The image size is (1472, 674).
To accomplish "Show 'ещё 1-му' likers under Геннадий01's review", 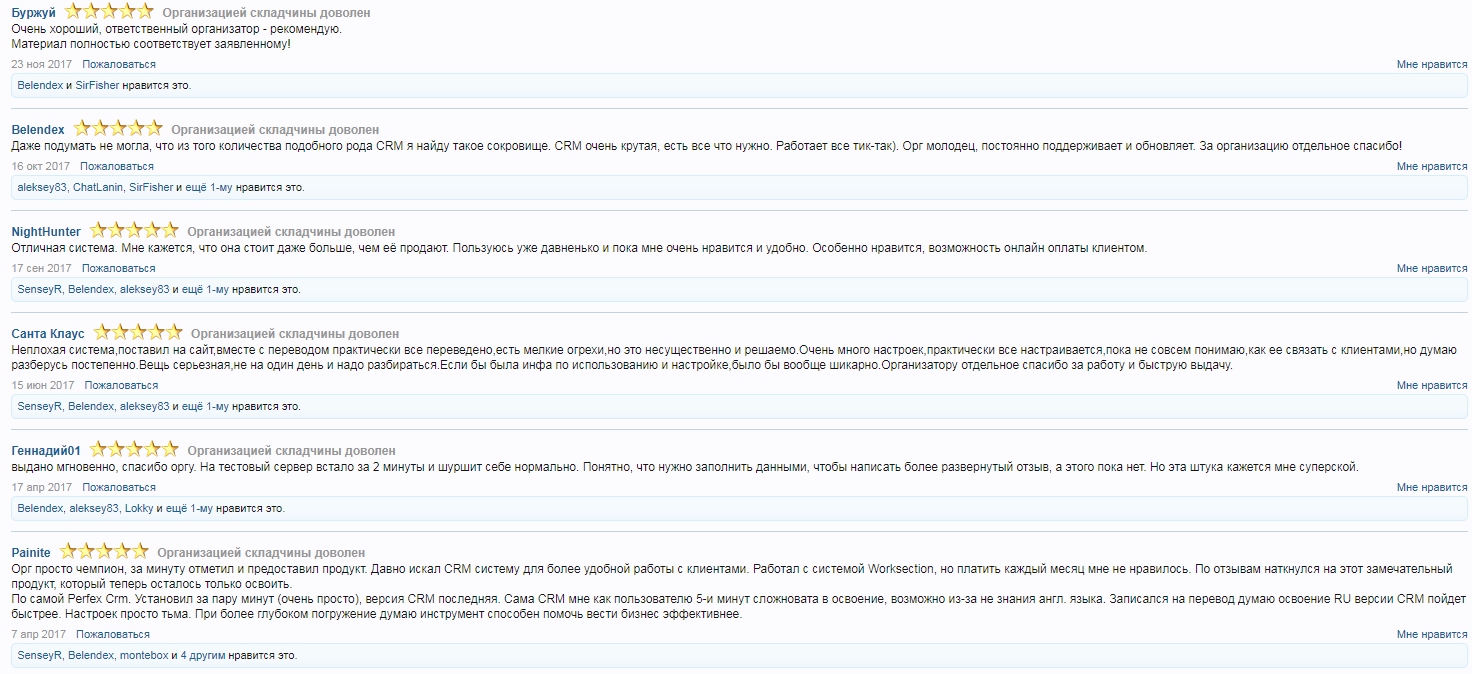I will point(190,508).
